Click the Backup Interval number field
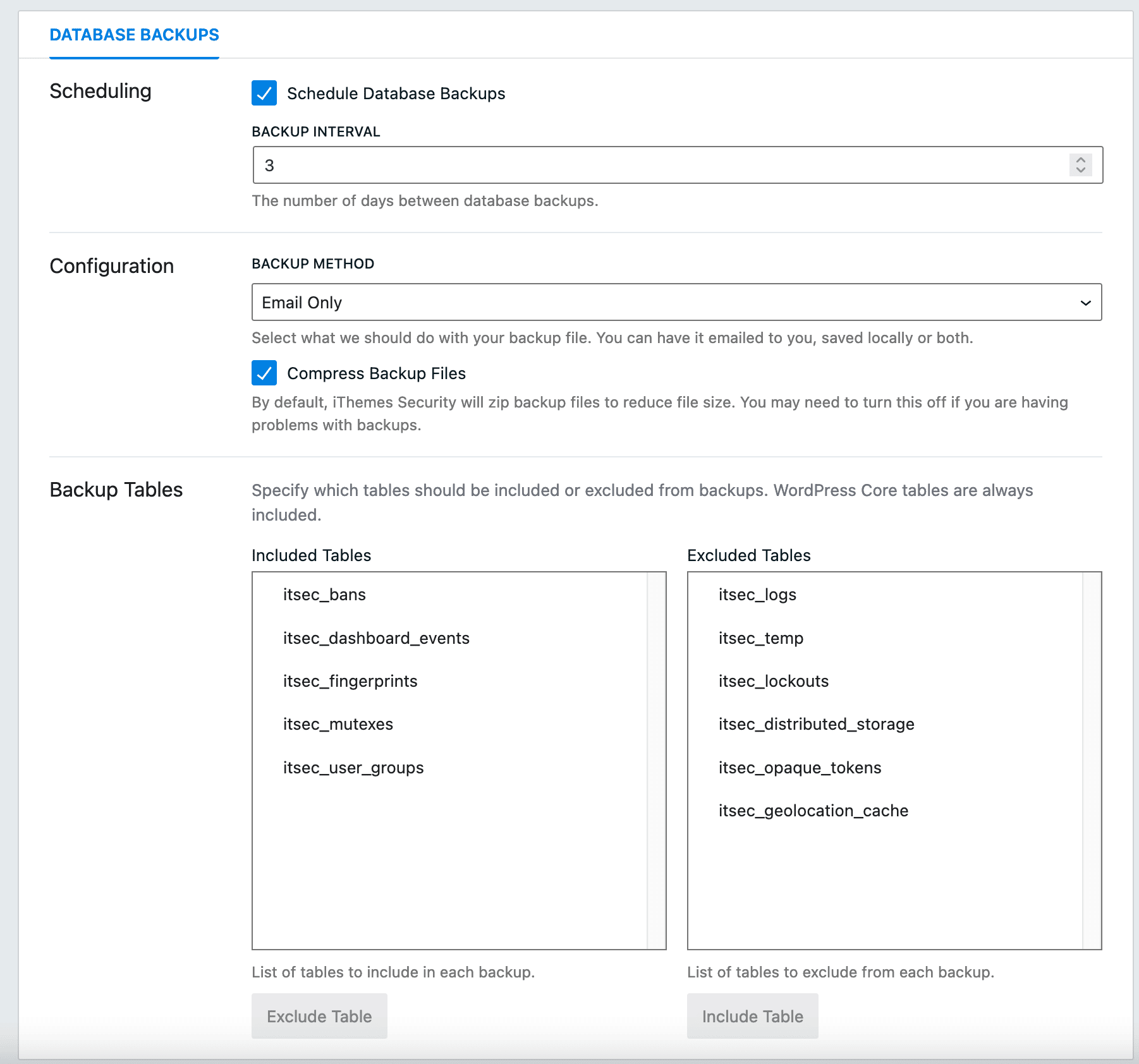The height and width of the screenshot is (1064, 1139). pos(678,165)
